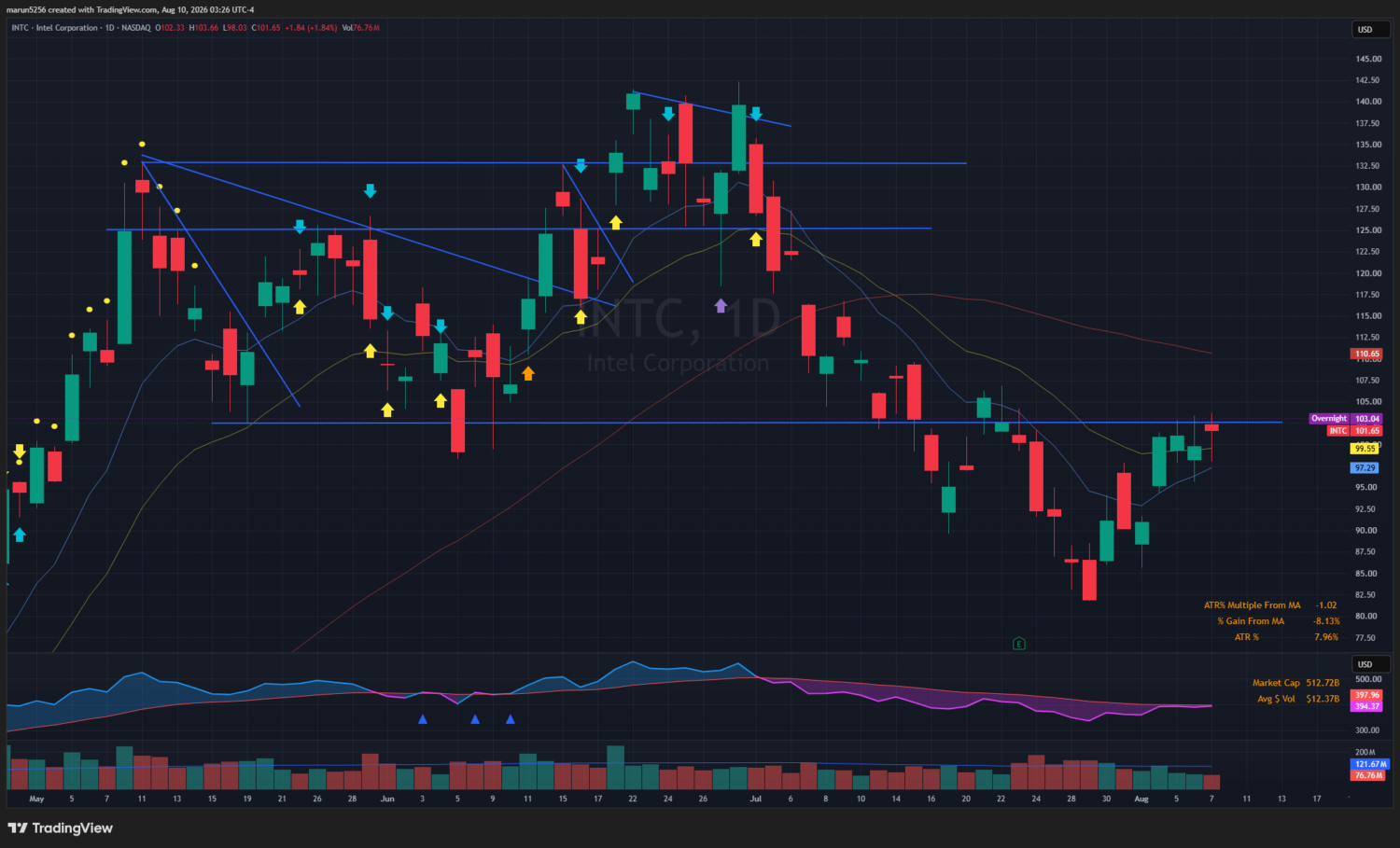Select the red 110.65 moving average label

(1367, 354)
